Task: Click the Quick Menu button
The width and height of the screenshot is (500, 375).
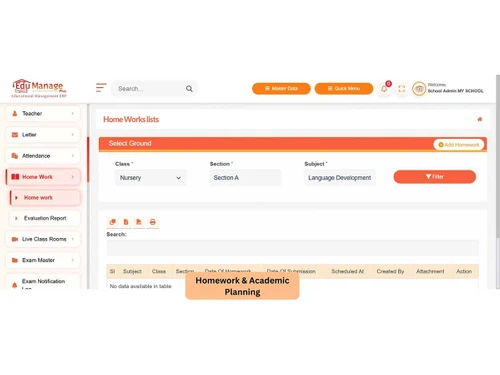Action: (344, 89)
